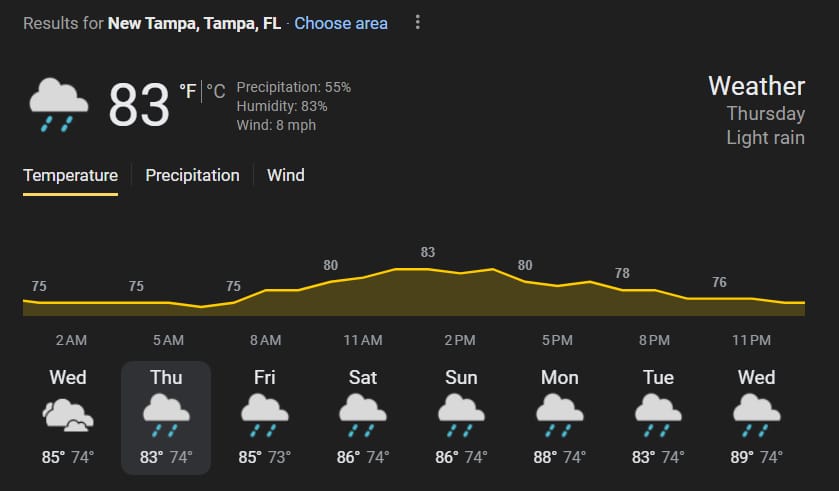The width and height of the screenshot is (839, 491).
Task: Select the Tuesday rain forecast icon
Action: 658,416
